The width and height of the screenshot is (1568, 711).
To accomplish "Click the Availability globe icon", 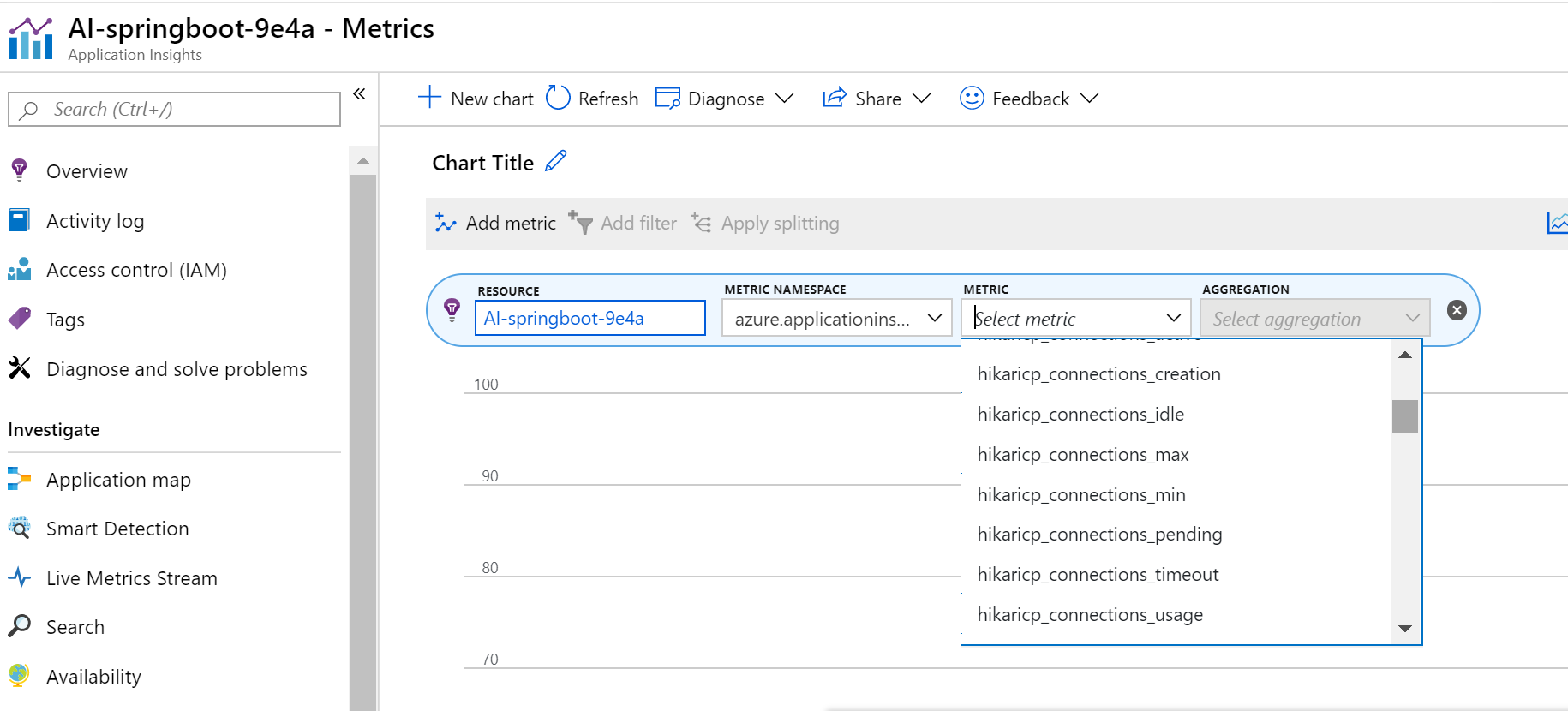I will coord(19,675).
